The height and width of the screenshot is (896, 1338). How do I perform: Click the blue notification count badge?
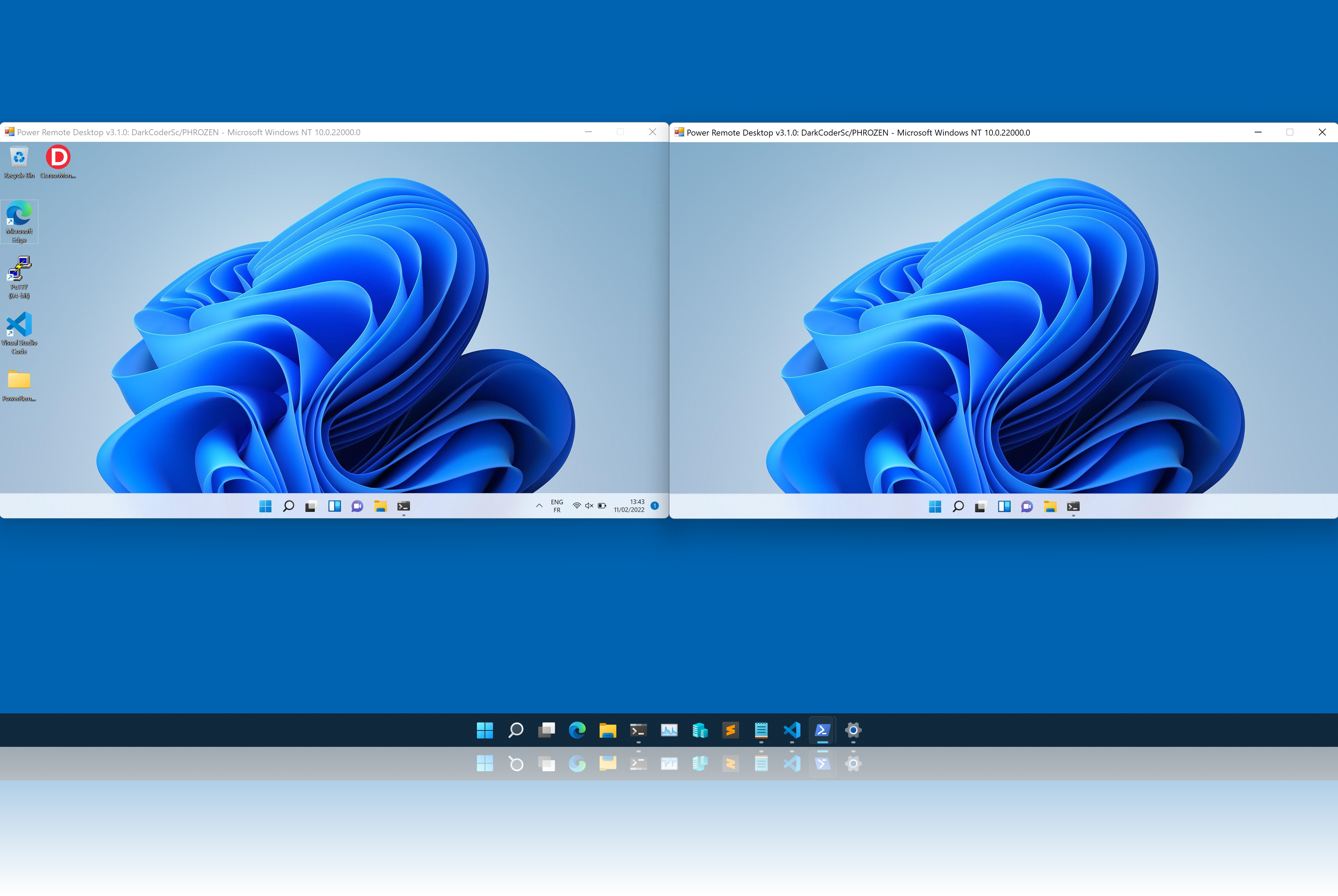pos(655,506)
